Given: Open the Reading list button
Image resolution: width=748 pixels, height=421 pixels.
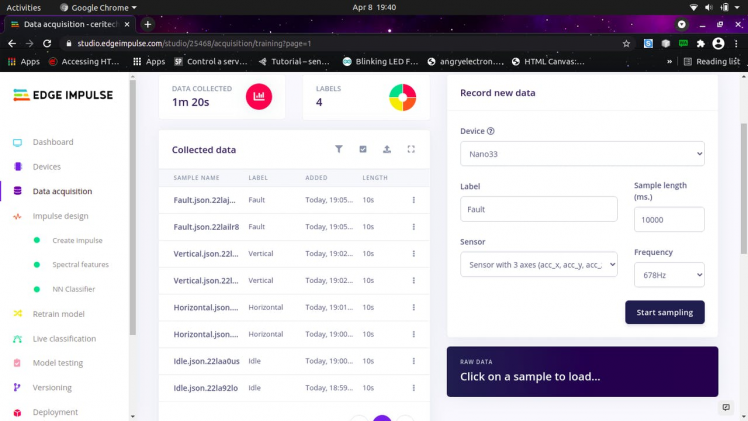Looking at the screenshot, I should (x=711, y=62).
